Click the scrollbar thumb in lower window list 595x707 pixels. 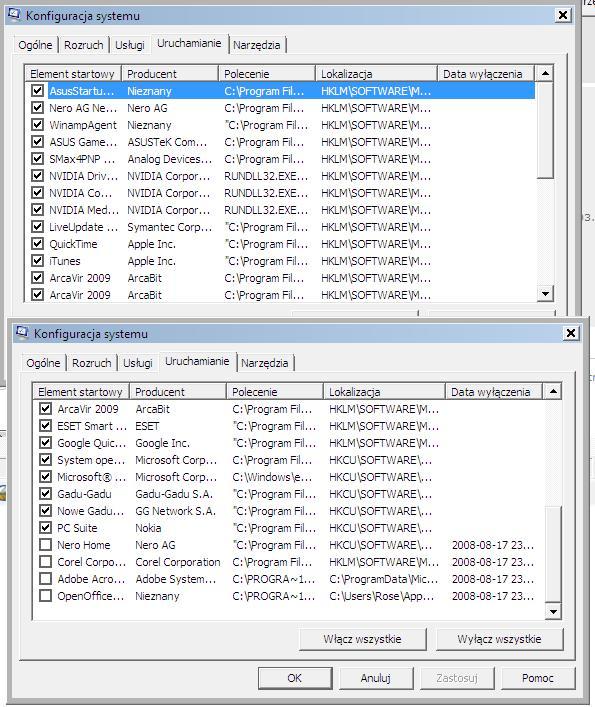pyautogui.click(x=553, y=554)
